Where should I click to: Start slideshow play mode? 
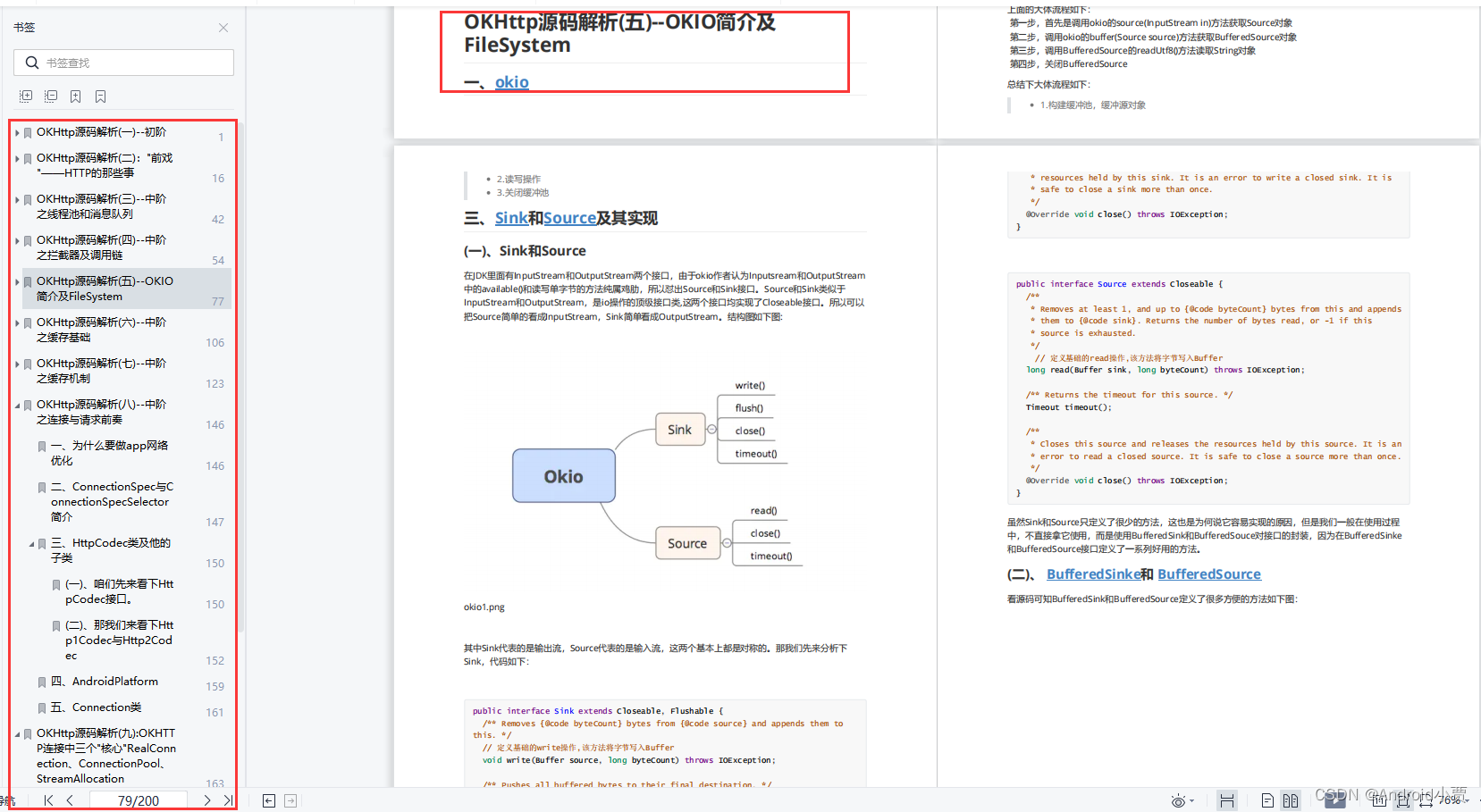pos(1335,800)
